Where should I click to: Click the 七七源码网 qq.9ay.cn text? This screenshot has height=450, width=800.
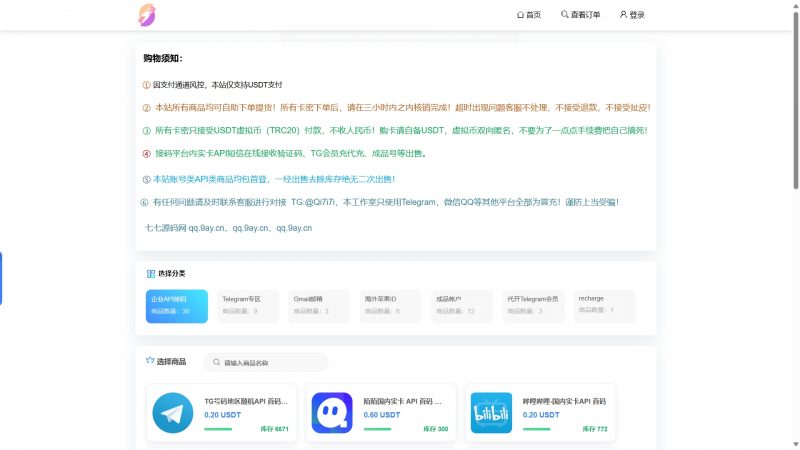(x=229, y=228)
